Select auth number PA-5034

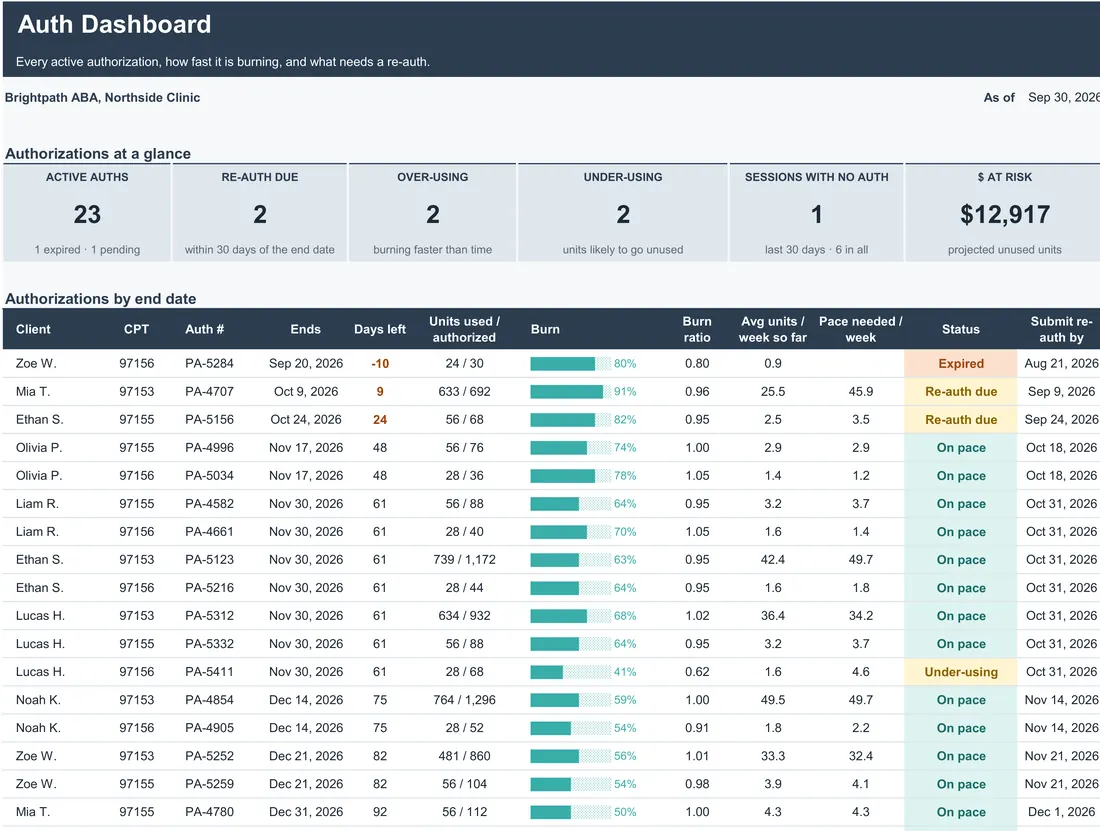(209, 475)
